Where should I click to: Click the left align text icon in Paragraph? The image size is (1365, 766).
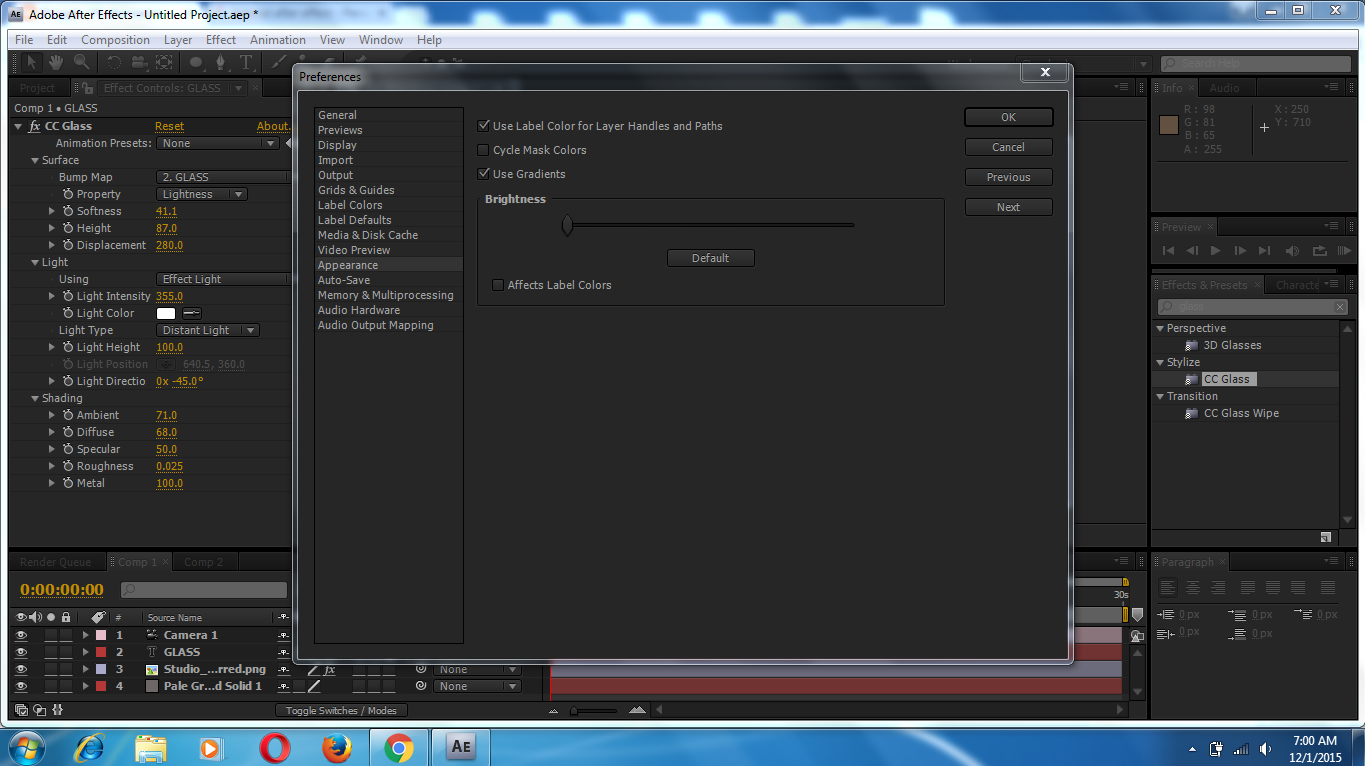1168,588
